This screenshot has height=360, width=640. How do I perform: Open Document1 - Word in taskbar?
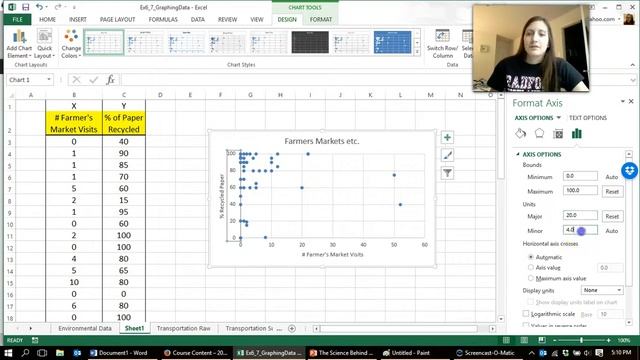click(x=118, y=353)
